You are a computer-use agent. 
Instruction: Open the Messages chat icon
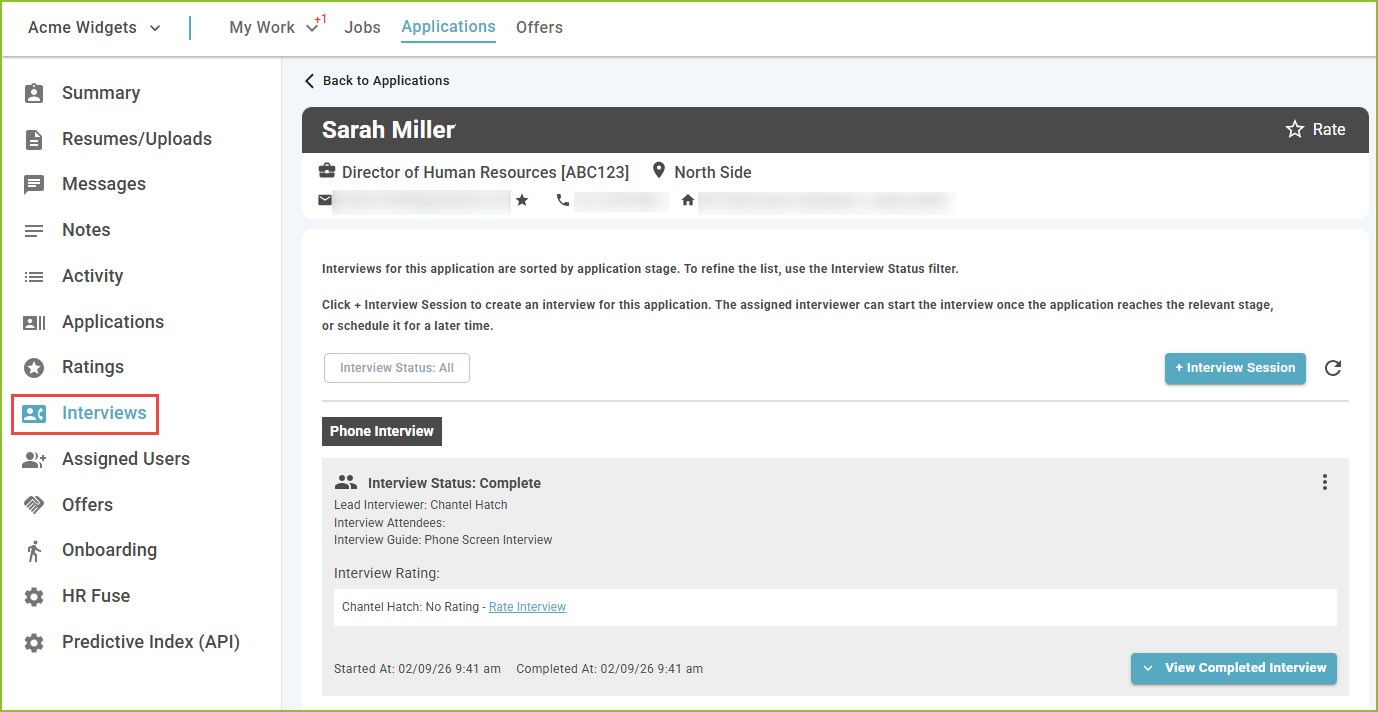34,184
